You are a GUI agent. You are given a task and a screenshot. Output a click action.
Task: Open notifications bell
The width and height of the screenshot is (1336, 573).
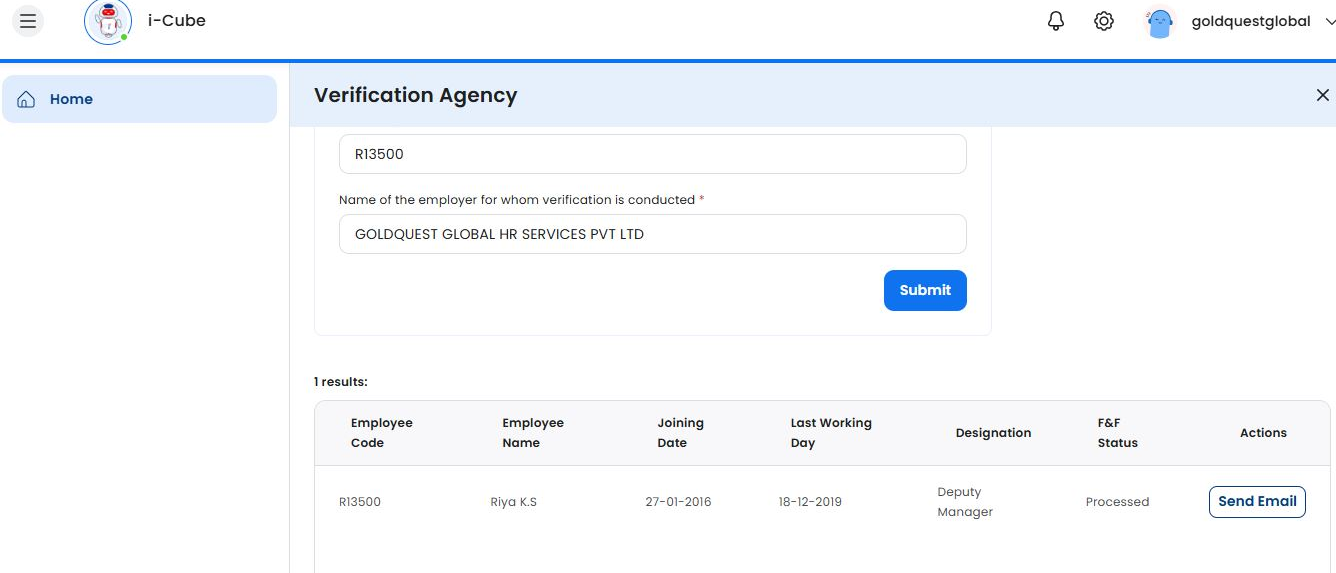(x=1056, y=21)
